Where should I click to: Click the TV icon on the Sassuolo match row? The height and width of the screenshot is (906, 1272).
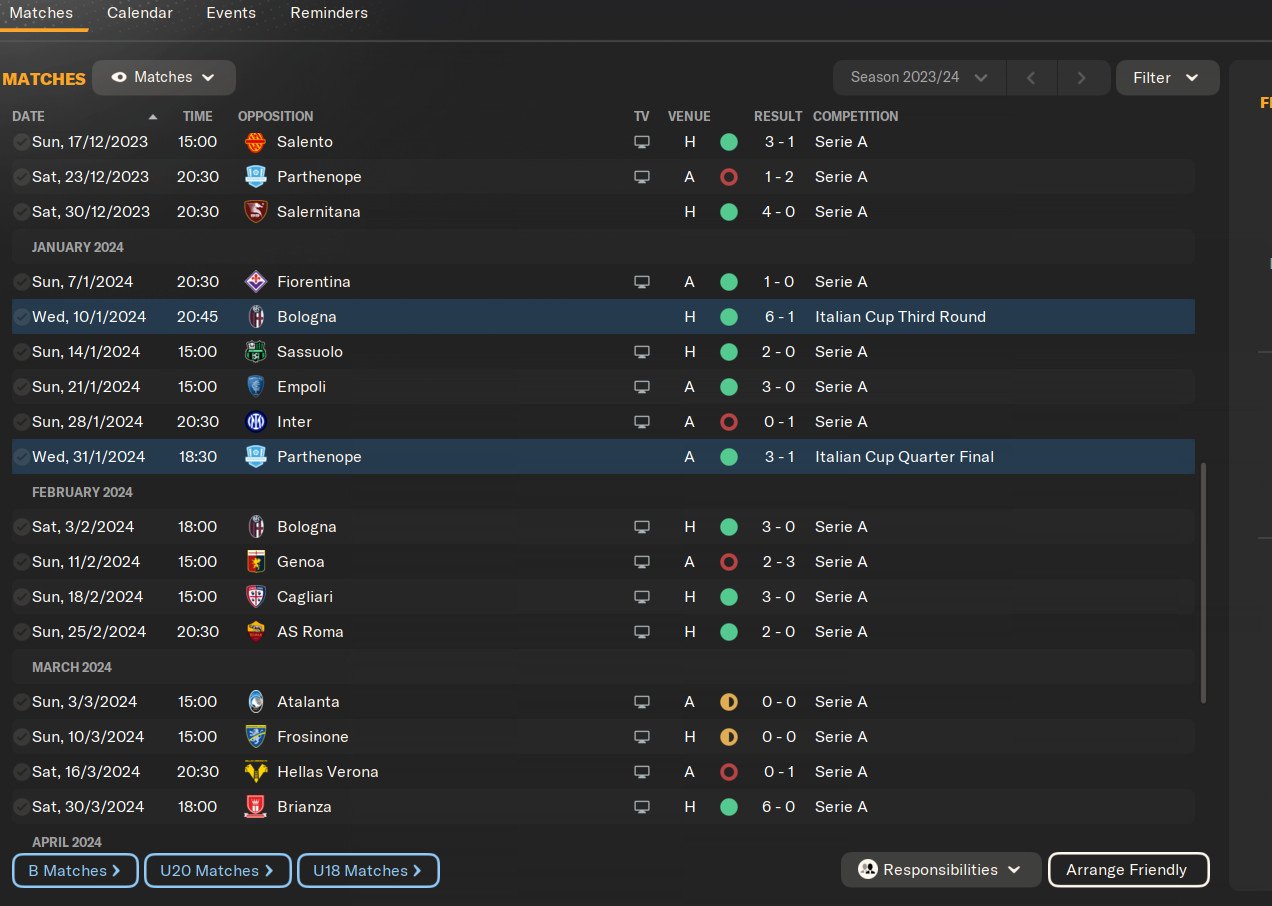point(642,352)
